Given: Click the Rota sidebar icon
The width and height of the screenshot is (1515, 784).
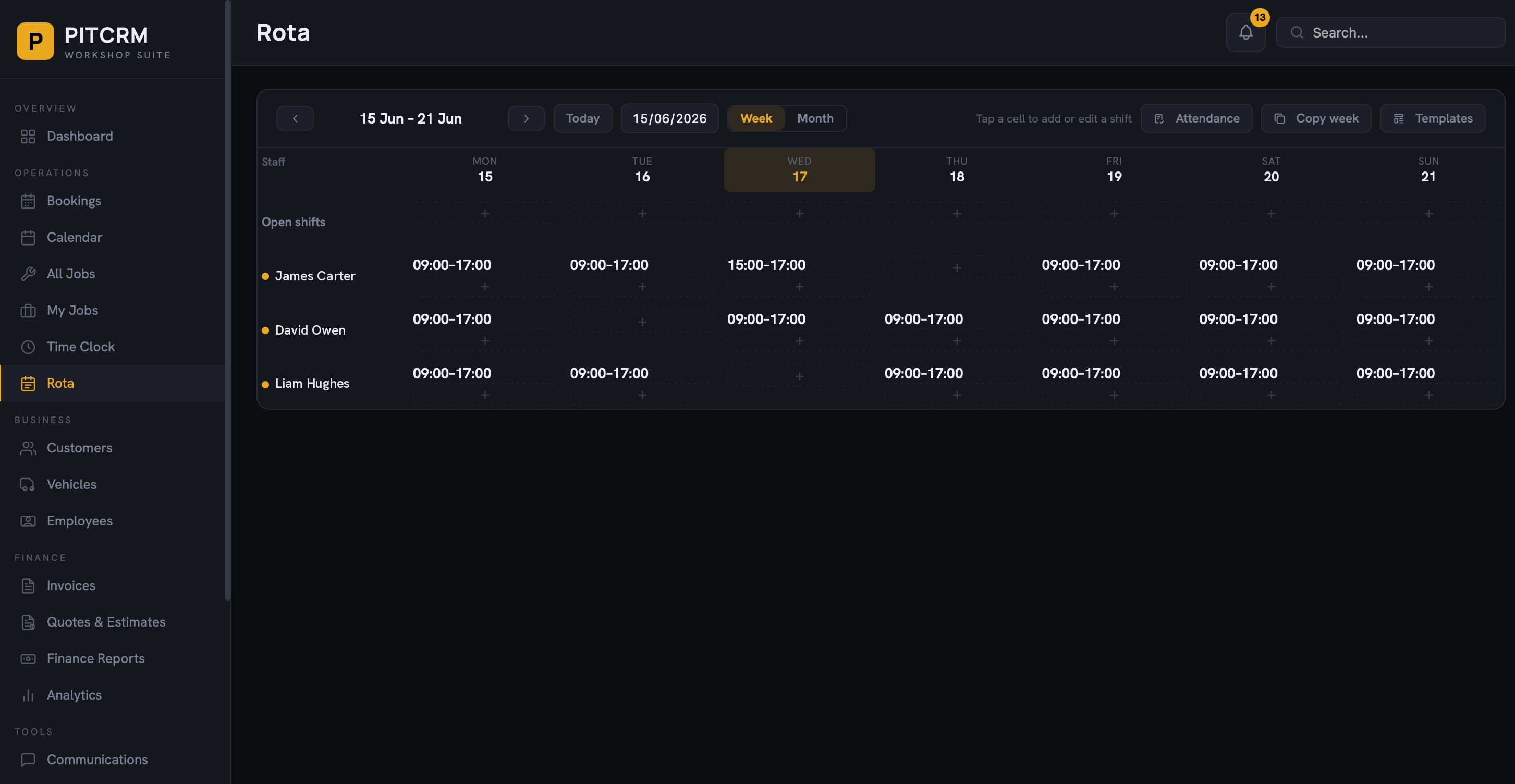Looking at the screenshot, I should pos(28,384).
